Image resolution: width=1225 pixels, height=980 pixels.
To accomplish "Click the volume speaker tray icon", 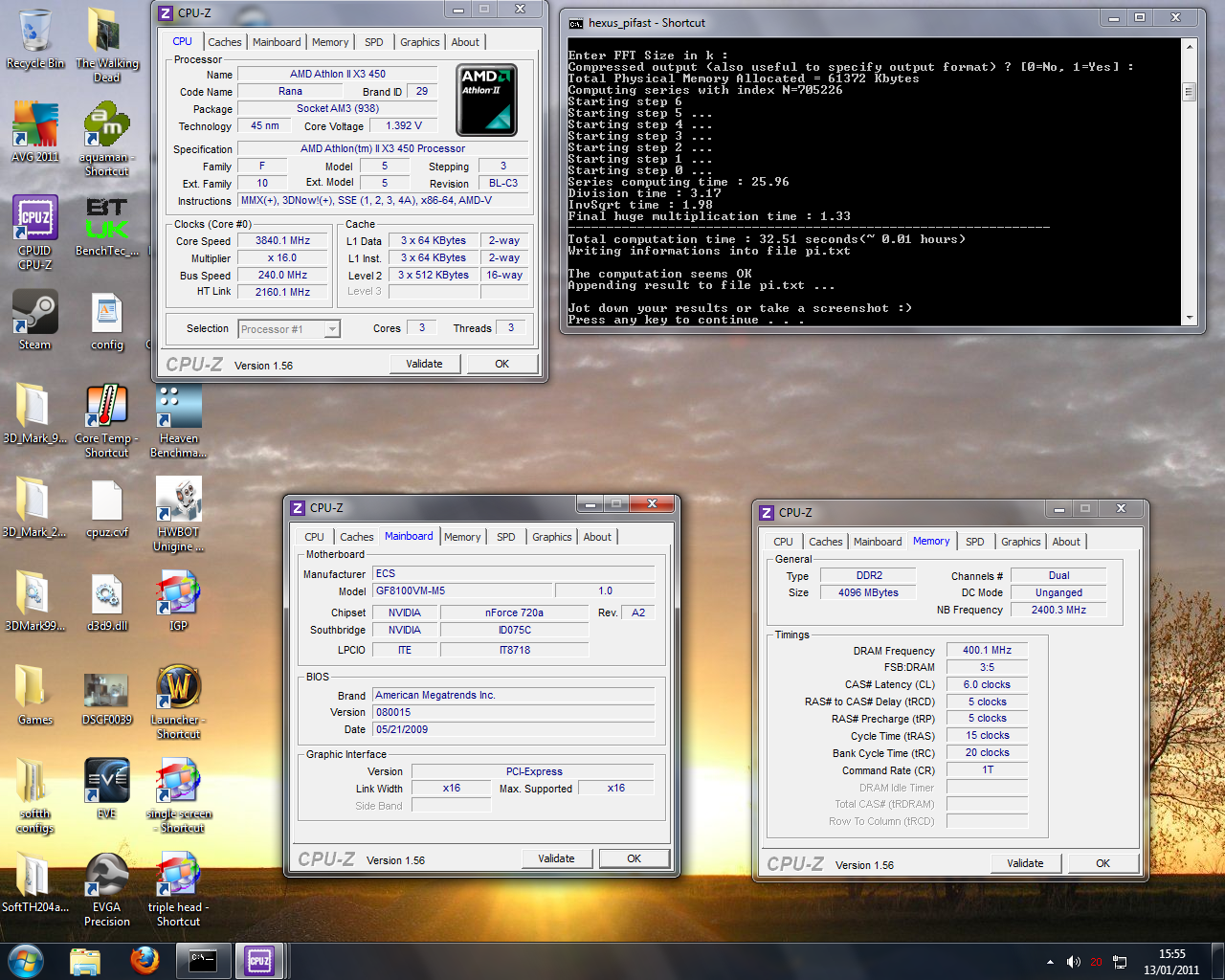I will coord(1073,962).
